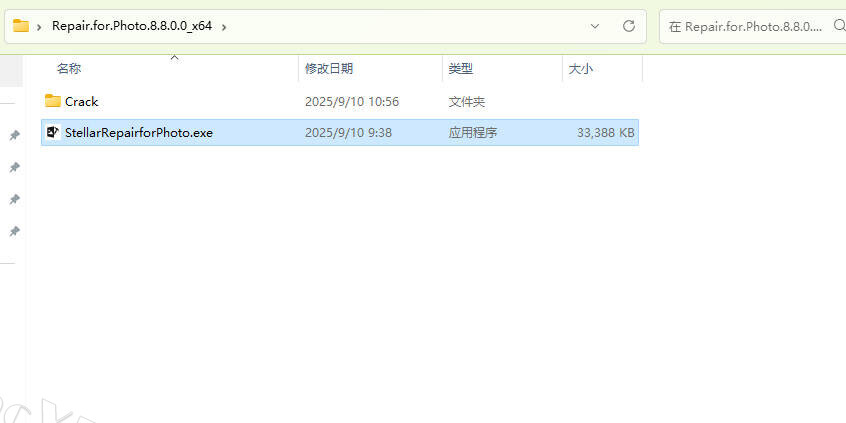Select the StellarRepairforPhoto.exe file name
This screenshot has height=423, width=846.
tap(139, 132)
